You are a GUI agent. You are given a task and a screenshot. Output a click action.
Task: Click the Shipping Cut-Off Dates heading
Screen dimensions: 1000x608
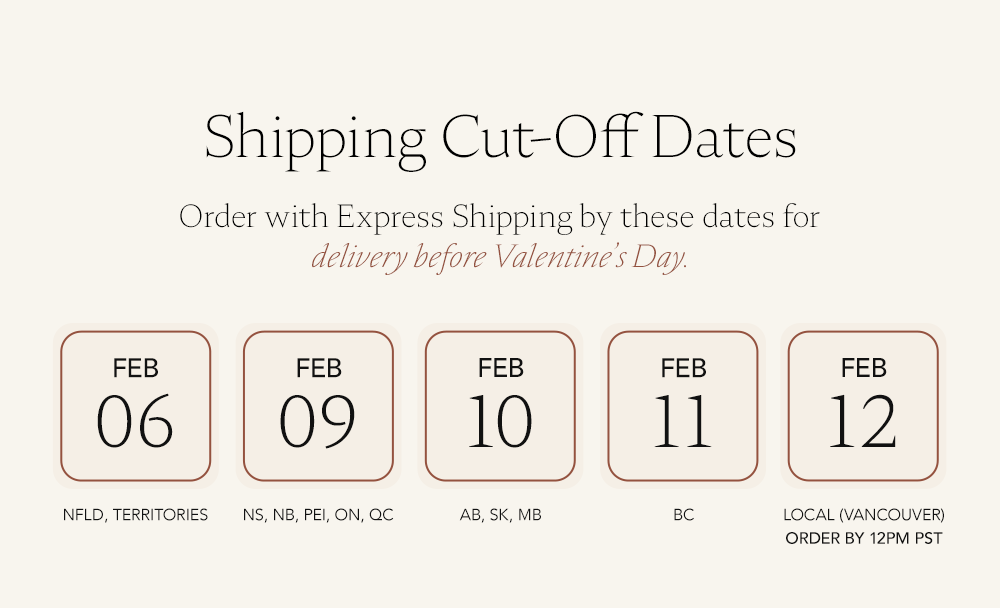(501, 140)
